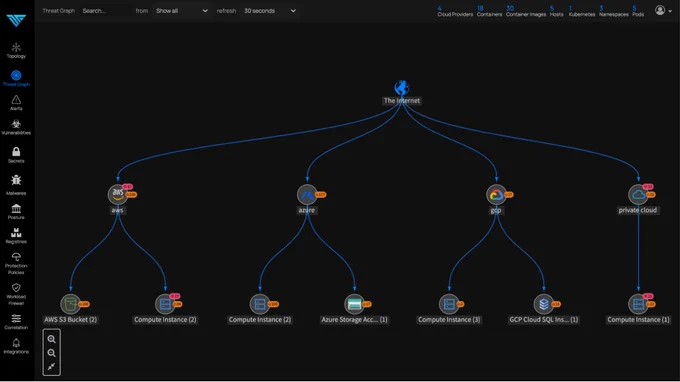
Task: Click the Cloud Providers count link
Action: click(454, 11)
